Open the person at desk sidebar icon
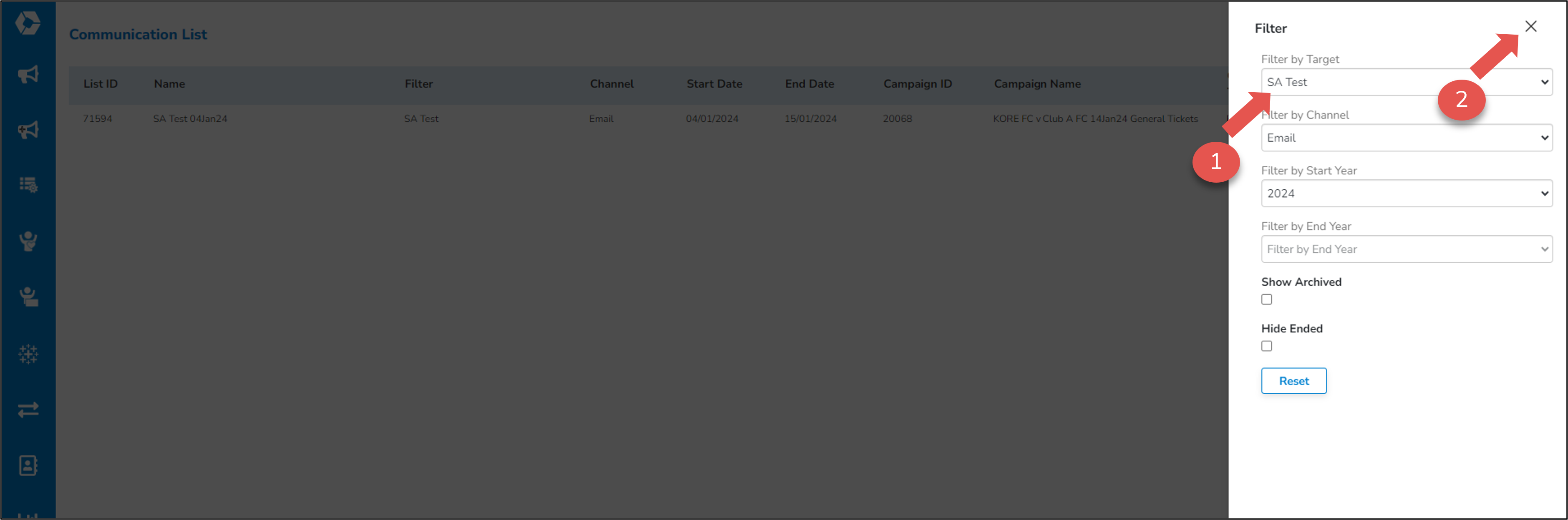The height and width of the screenshot is (520, 1568). (x=28, y=297)
